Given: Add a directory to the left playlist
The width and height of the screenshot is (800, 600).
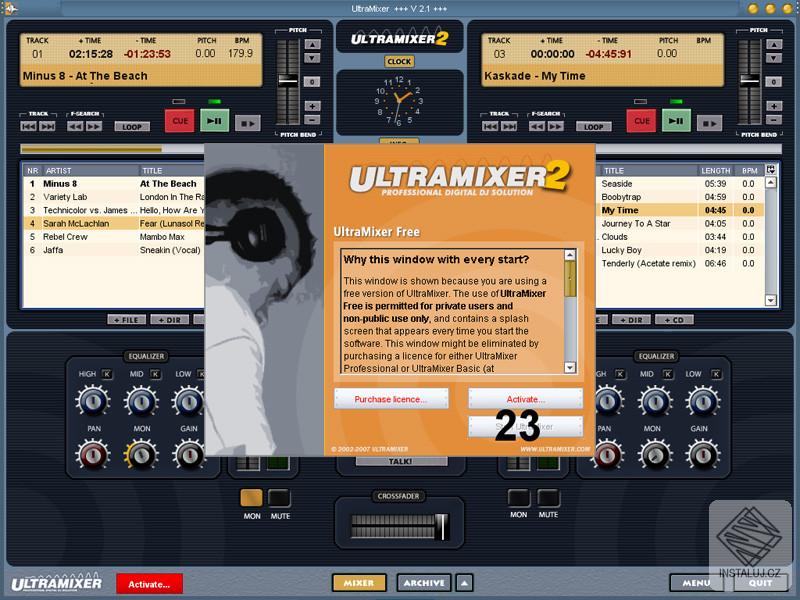Looking at the screenshot, I should (170, 320).
